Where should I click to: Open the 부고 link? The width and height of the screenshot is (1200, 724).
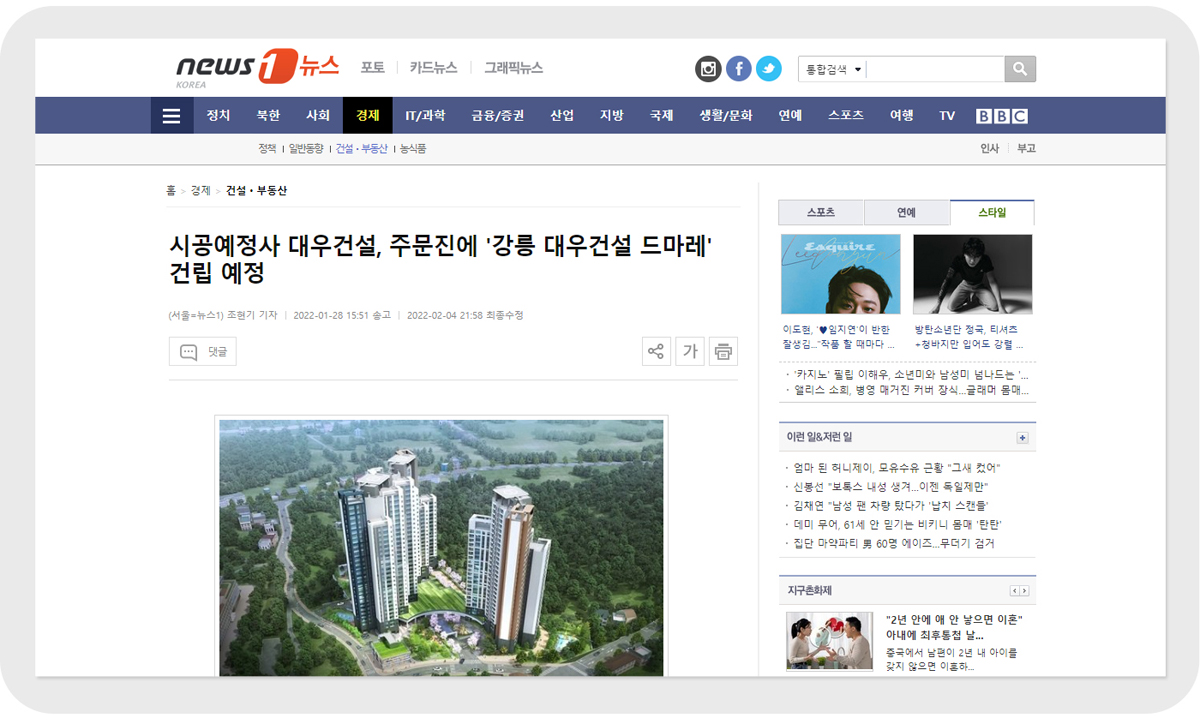click(1026, 149)
